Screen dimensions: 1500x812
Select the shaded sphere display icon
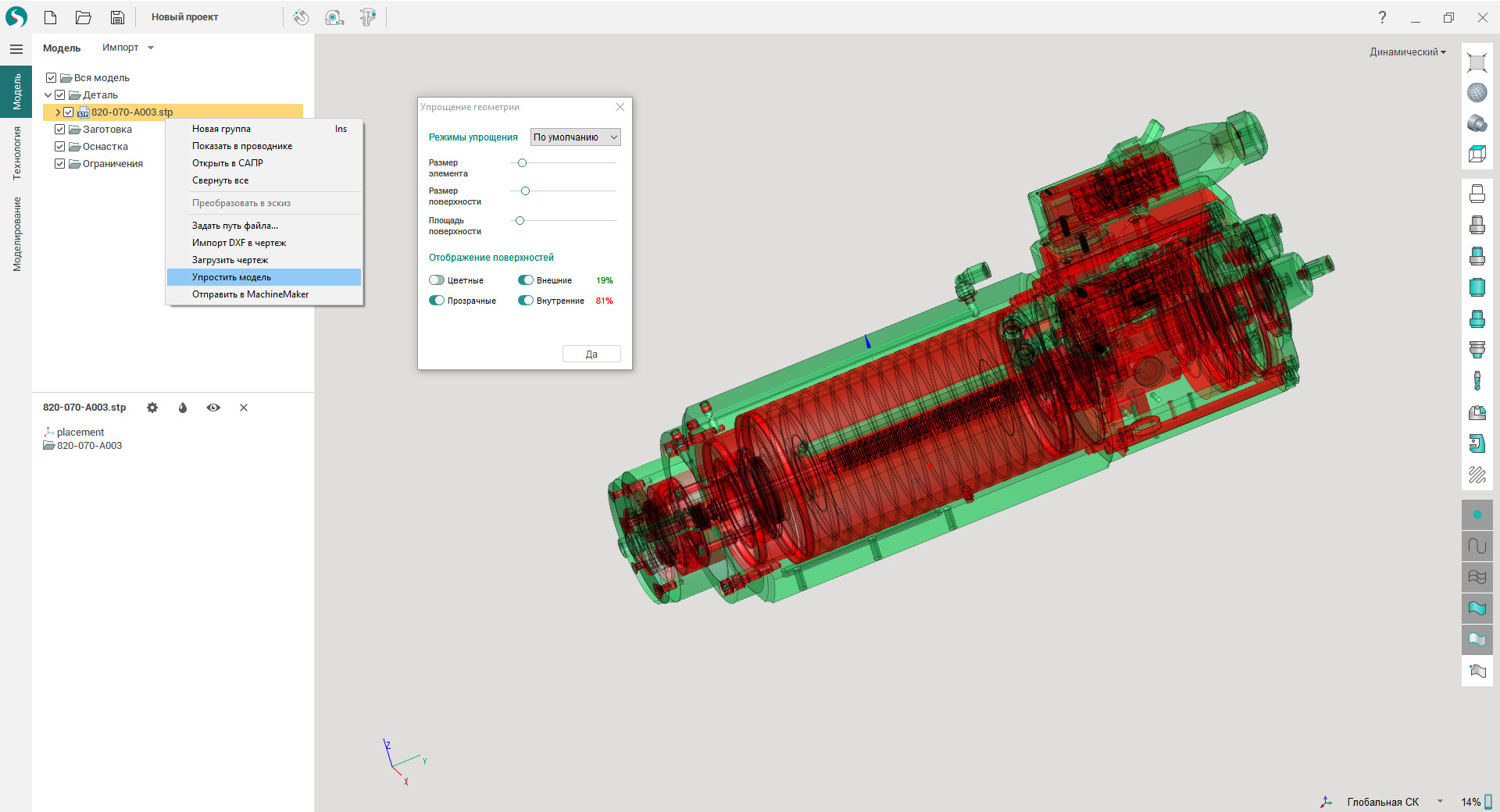(x=1477, y=93)
